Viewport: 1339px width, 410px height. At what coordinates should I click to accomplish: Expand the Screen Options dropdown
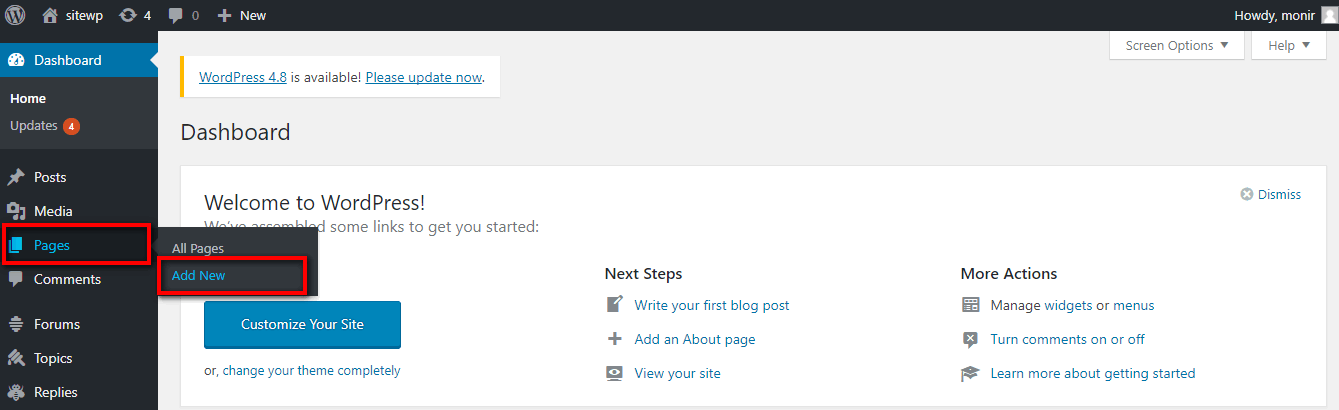(1177, 45)
